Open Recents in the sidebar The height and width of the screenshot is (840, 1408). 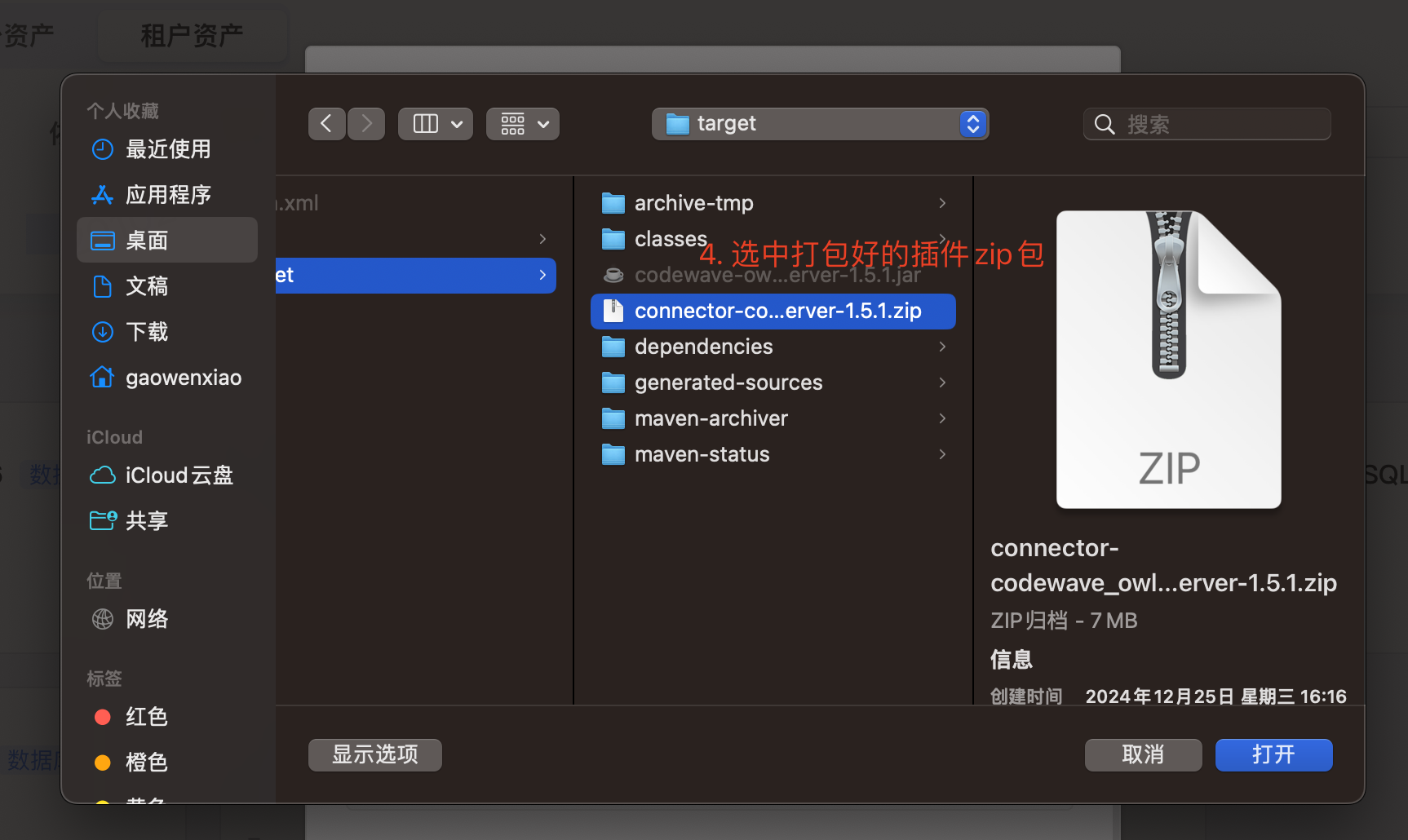click(x=167, y=149)
